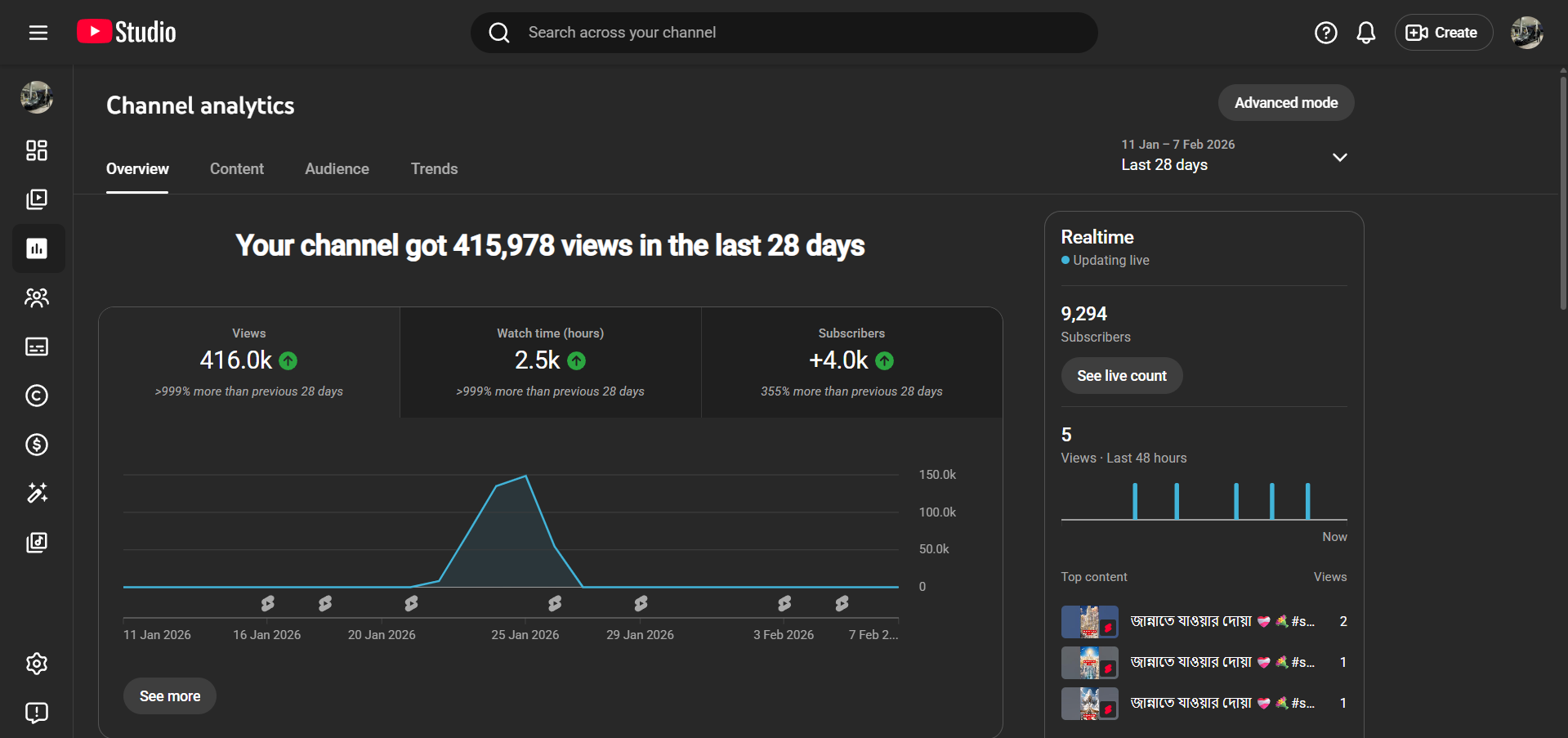The image size is (1568, 738).
Task: Open the Dashboard icon in sidebar
Action: [x=37, y=150]
